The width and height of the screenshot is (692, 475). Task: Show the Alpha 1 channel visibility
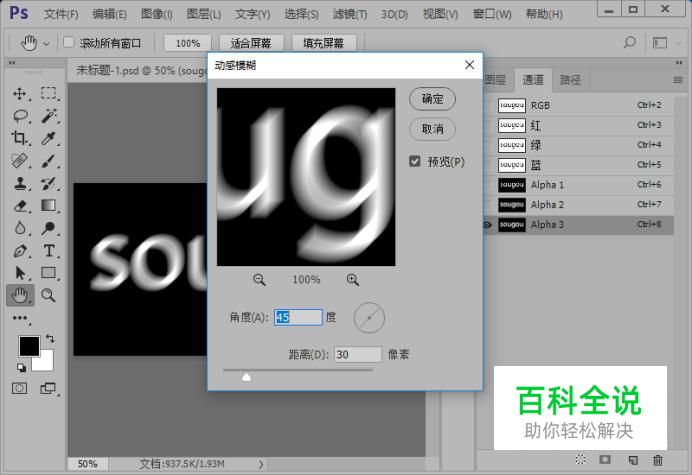[x=487, y=185]
